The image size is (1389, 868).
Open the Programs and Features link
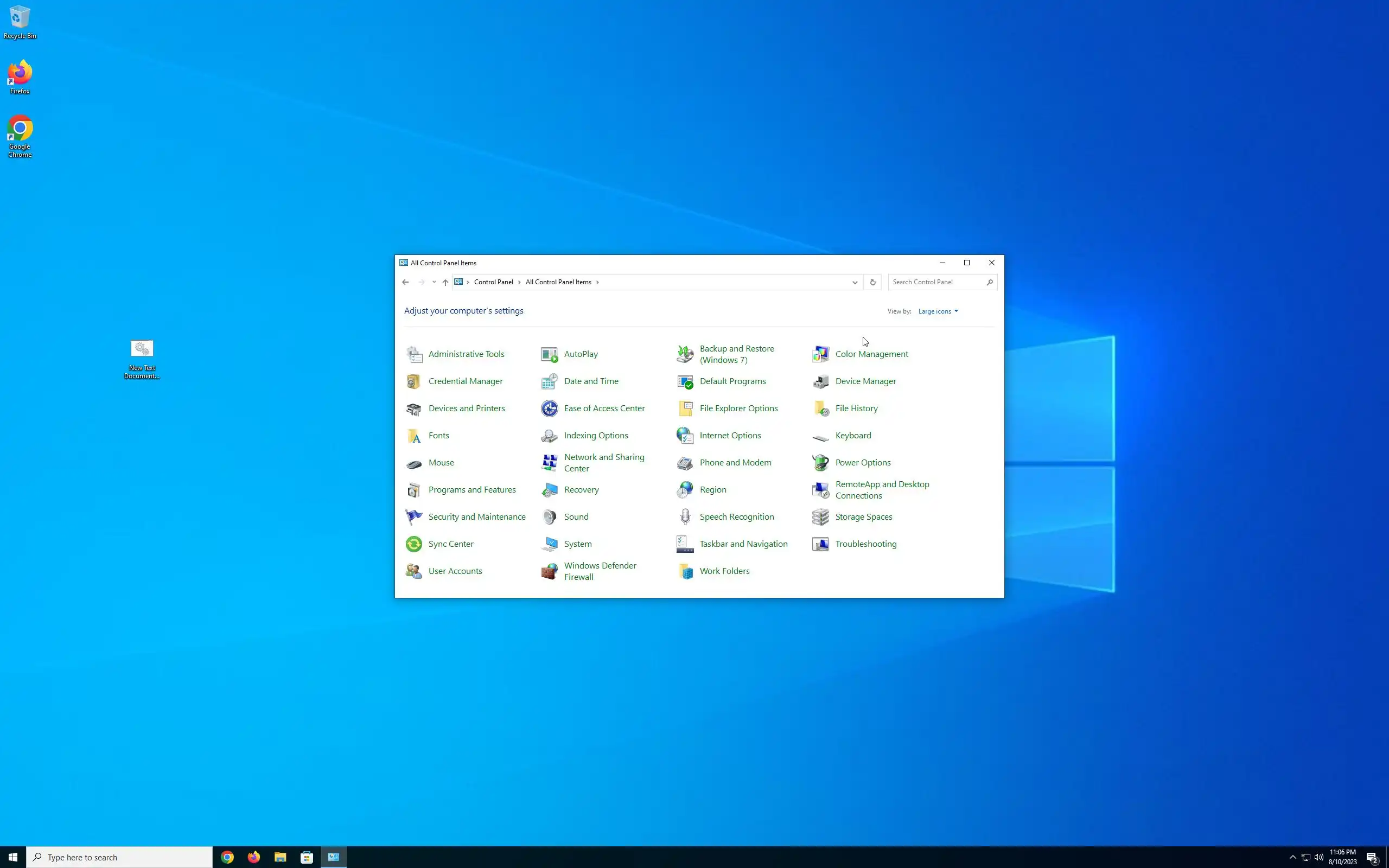[x=472, y=490]
